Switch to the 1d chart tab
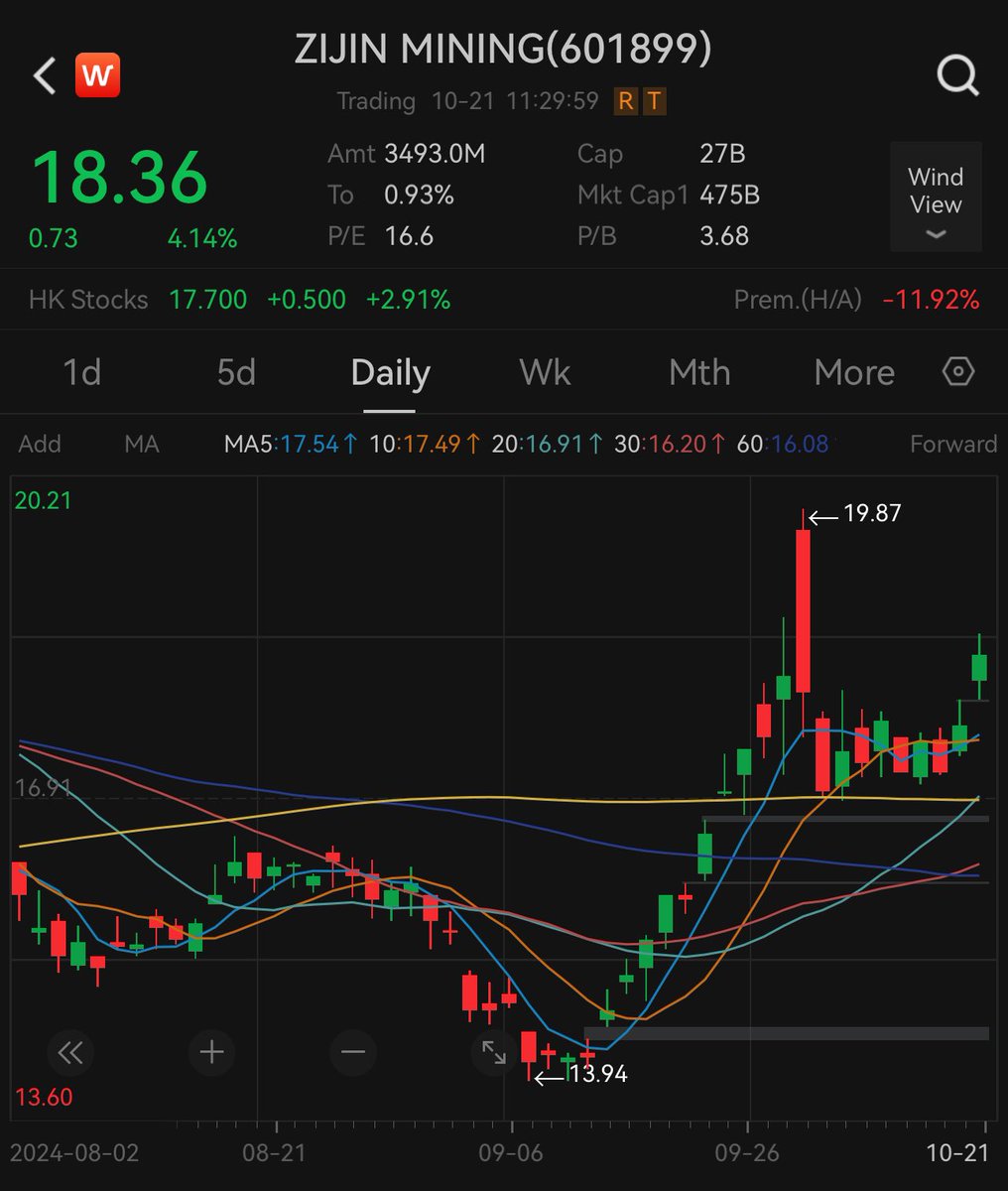Viewport: 1008px width, 1191px height. [82, 372]
